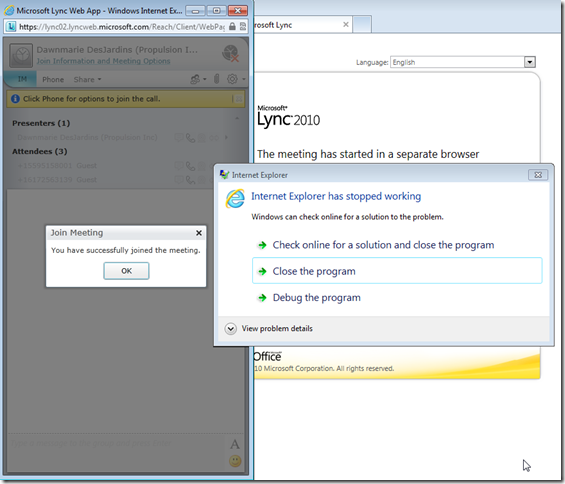Choose Close the program option
The image size is (565, 484).
click(397, 271)
